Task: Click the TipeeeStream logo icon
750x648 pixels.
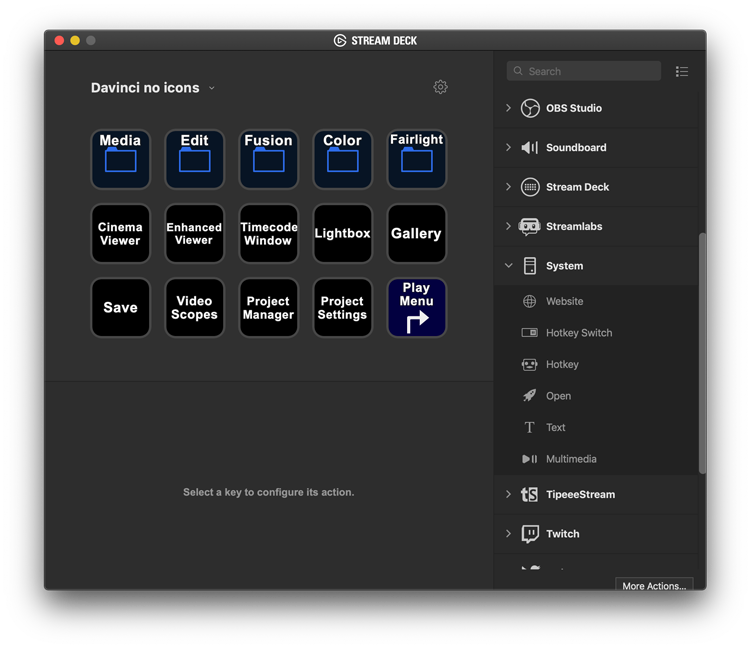Action: [x=529, y=494]
